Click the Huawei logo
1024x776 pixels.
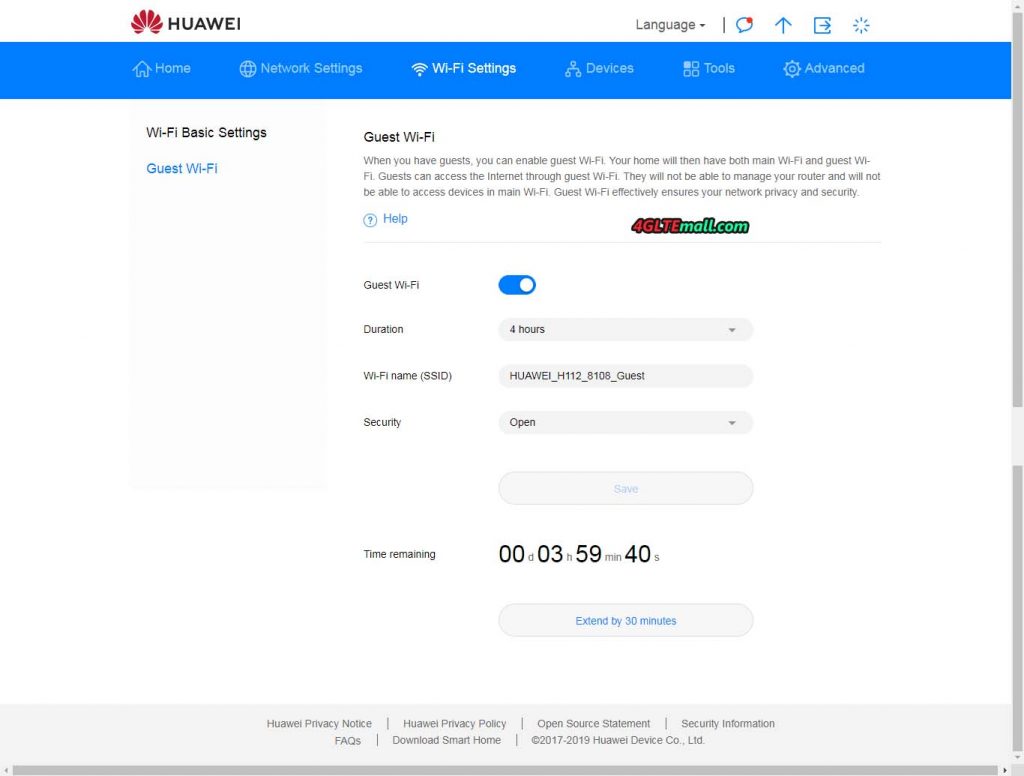[183, 22]
